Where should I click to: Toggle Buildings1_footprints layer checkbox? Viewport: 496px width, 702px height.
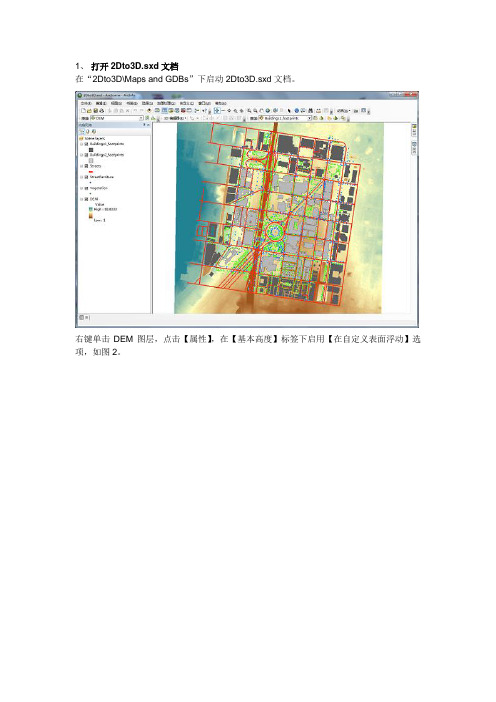[86, 144]
